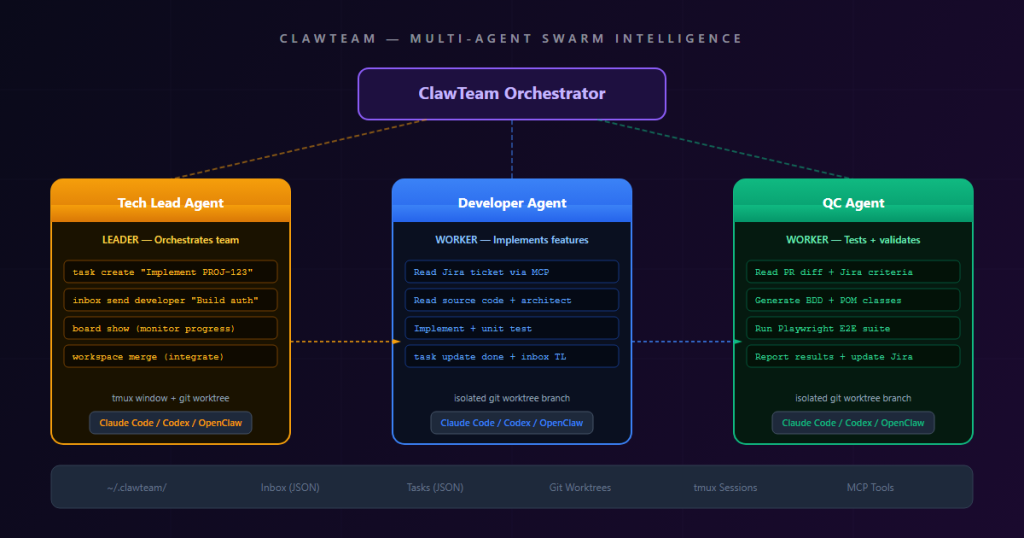Image resolution: width=1024 pixels, height=538 pixels.
Task: Click 'WORKER — Implements features' subtitle
Action: (512, 240)
